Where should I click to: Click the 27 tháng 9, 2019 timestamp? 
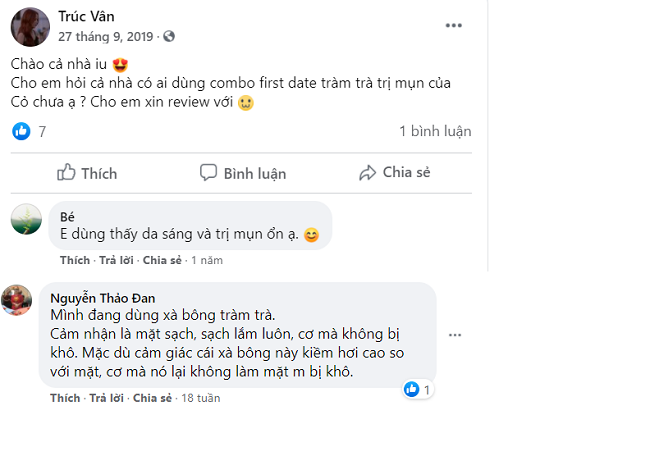(106, 36)
